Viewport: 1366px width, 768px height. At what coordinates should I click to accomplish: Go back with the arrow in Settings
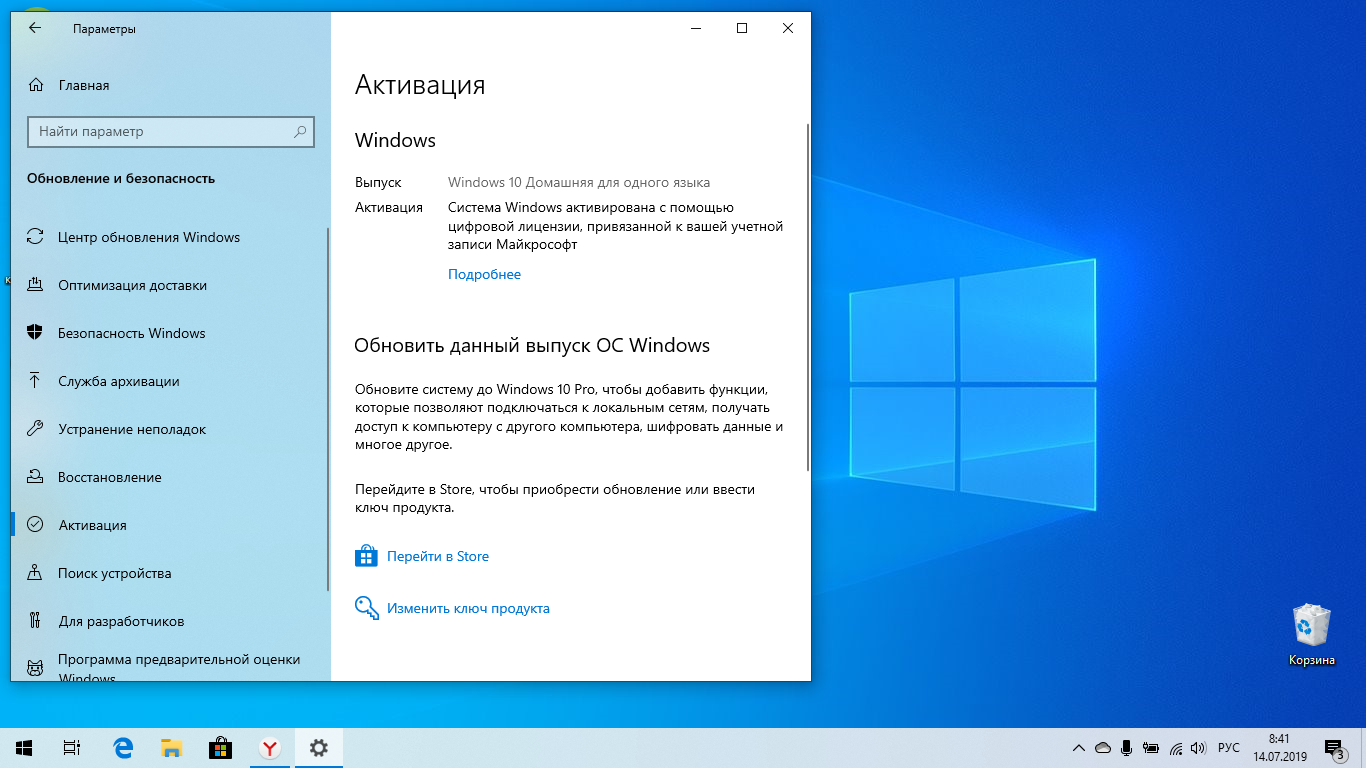tap(35, 29)
